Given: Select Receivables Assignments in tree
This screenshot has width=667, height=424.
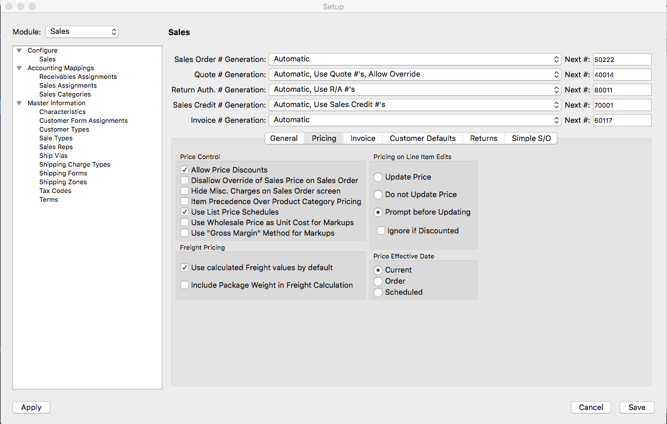Looking at the screenshot, I should (78, 77).
